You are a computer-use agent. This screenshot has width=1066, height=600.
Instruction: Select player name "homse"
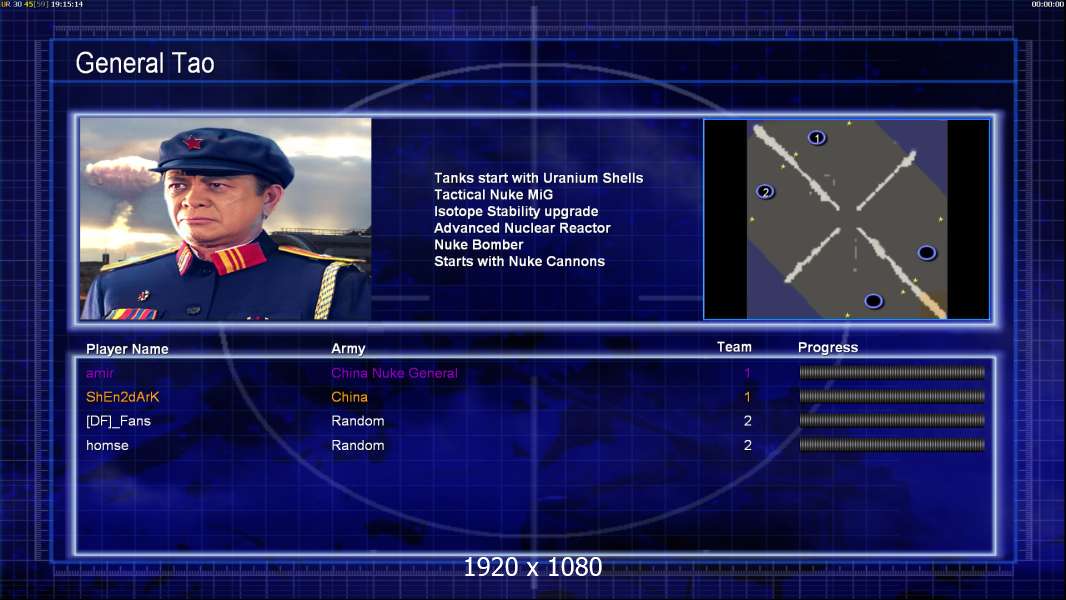point(107,446)
